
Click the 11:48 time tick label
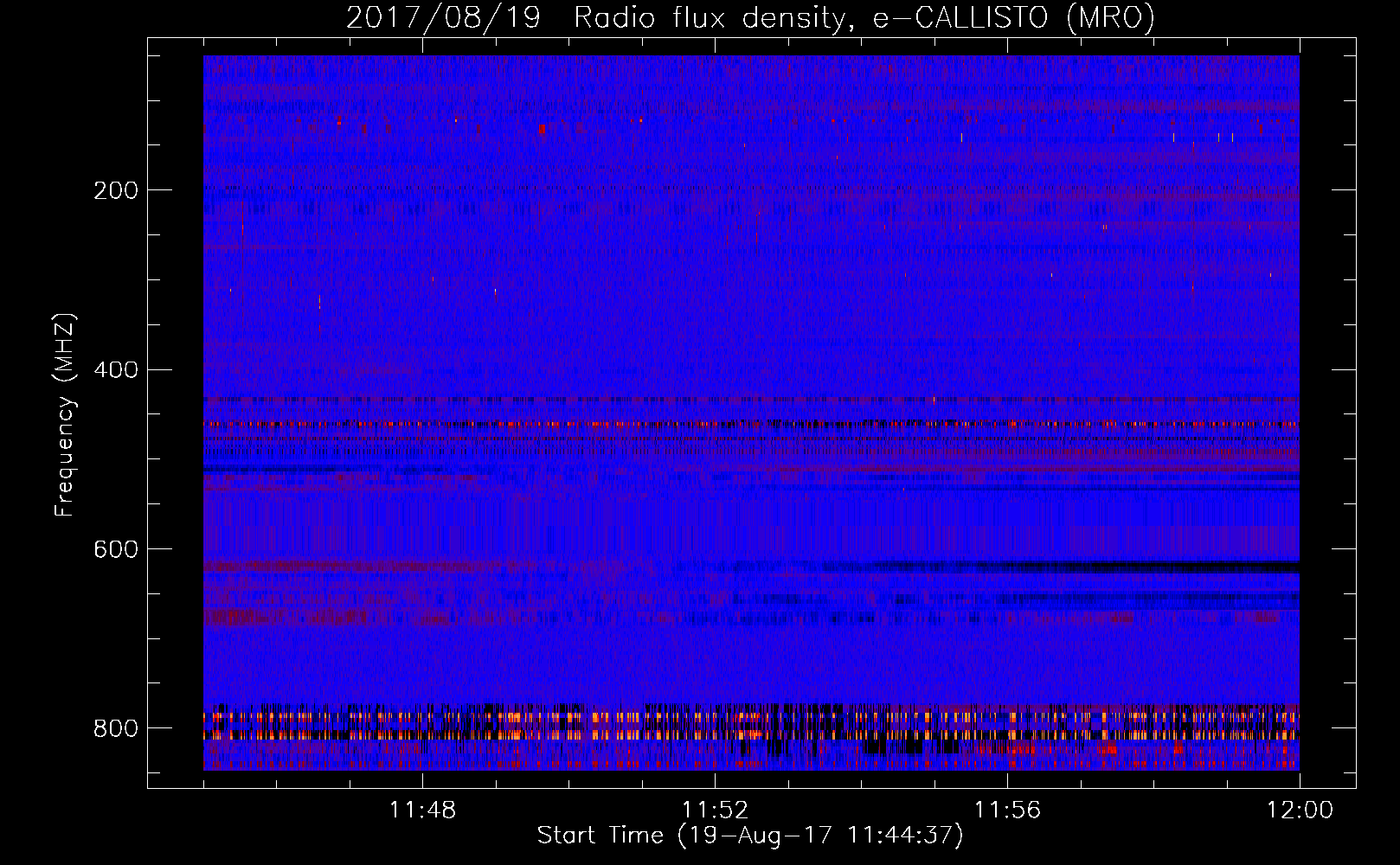tap(422, 811)
